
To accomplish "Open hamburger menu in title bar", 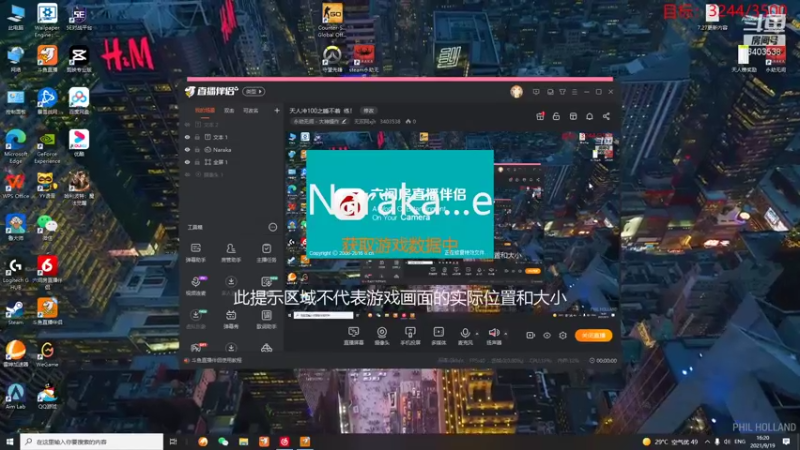I will (x=574, y=92).
